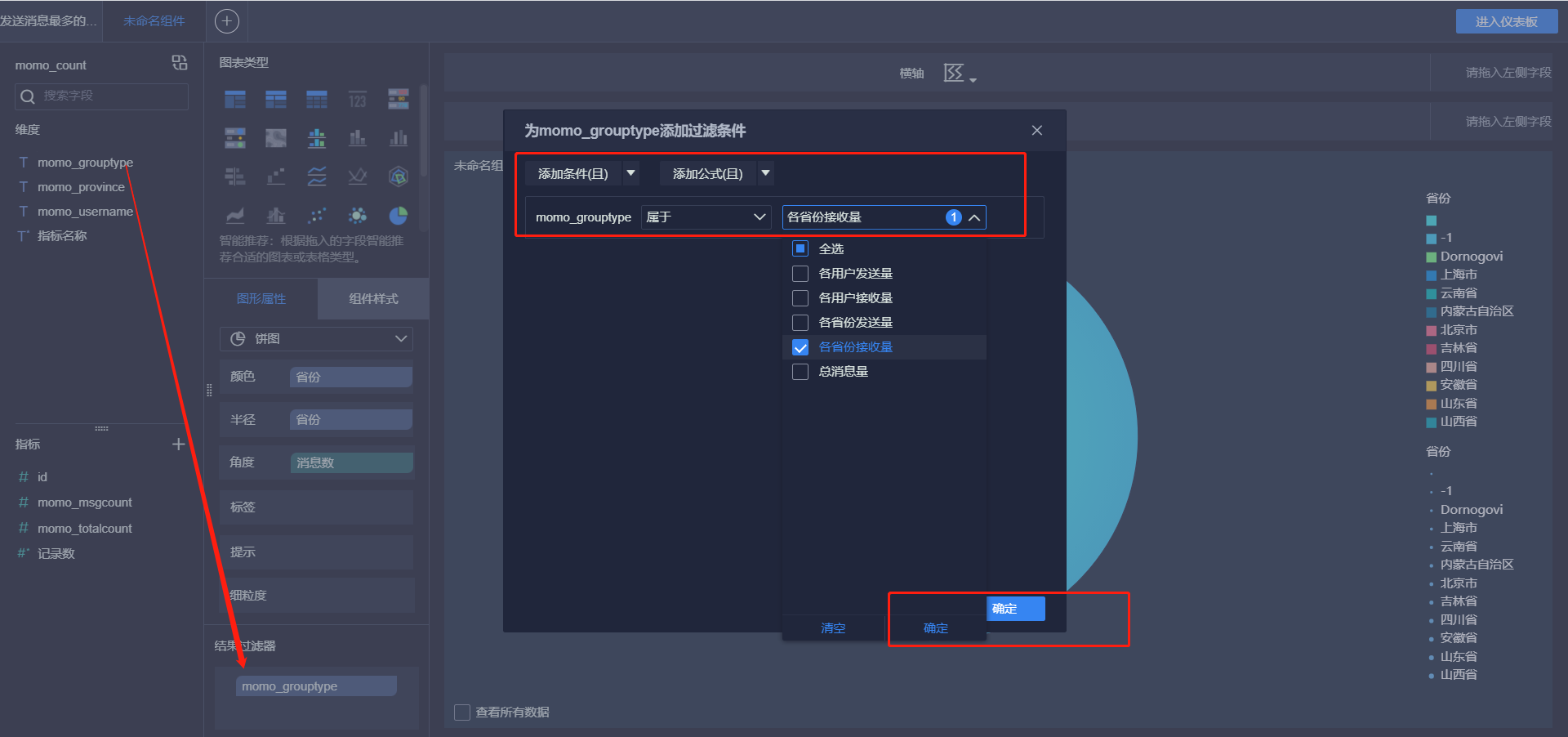
Task: Uncheck the 各省份接收量 option
Action: [800, 347]
